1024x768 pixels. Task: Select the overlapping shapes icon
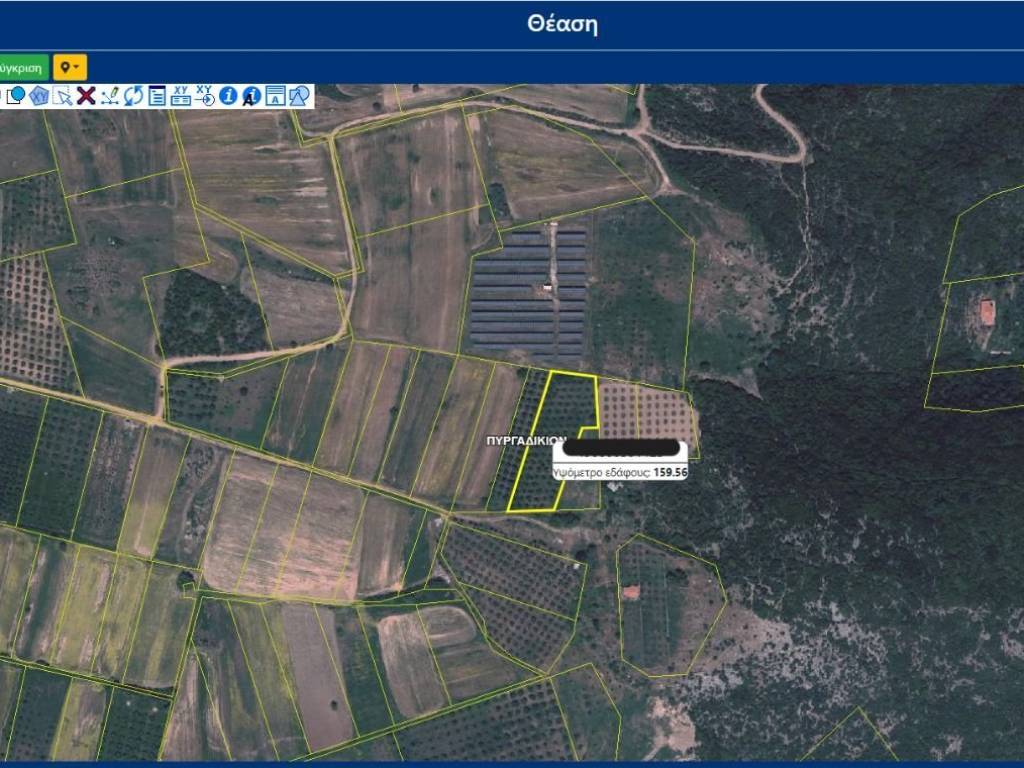pyautogui.click(x=299, y=97)
